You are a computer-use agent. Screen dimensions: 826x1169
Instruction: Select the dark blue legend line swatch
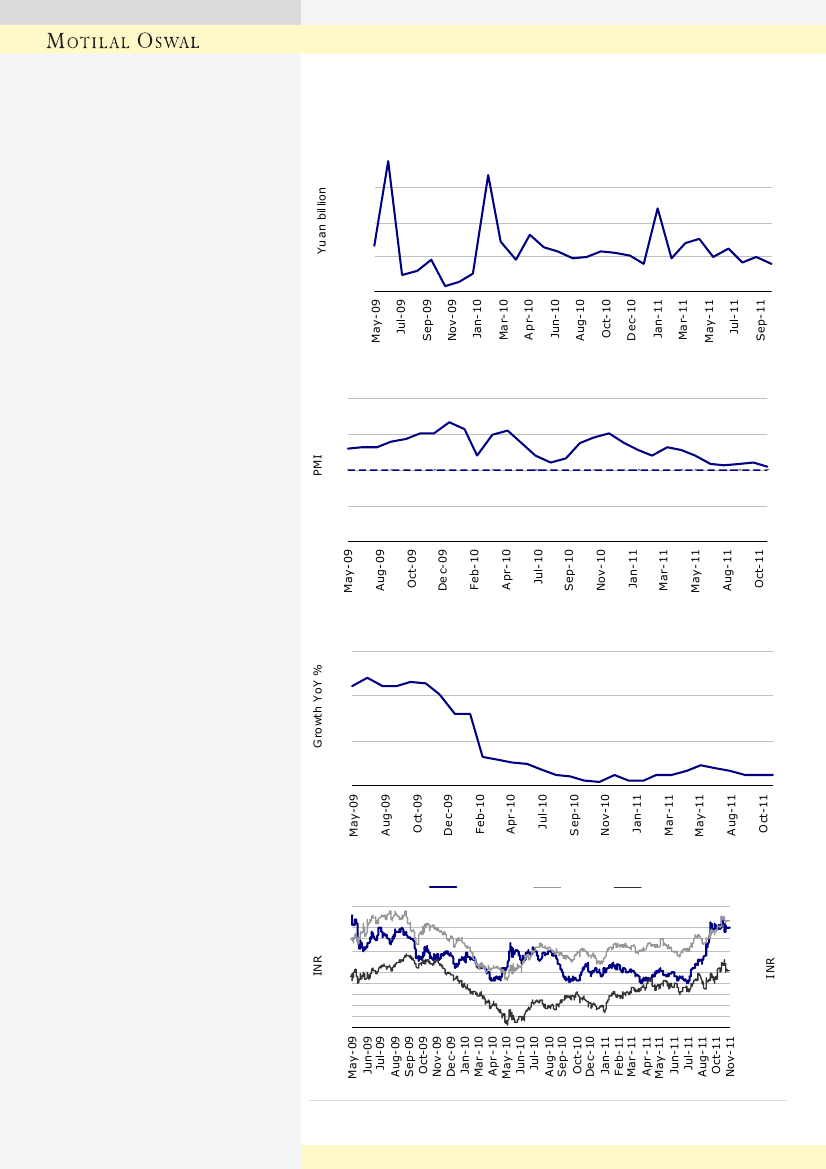442,887
